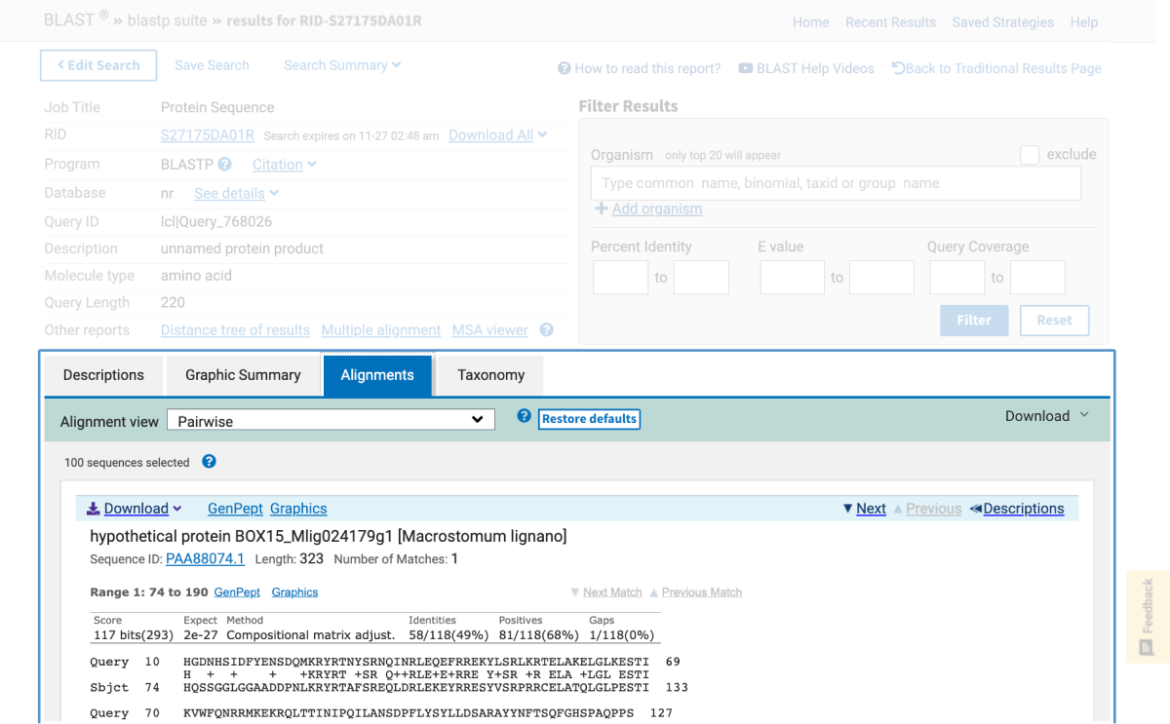This screenshot has width=1170, height=724.
Task: Open How to read this report help
Action: (639, 69)
